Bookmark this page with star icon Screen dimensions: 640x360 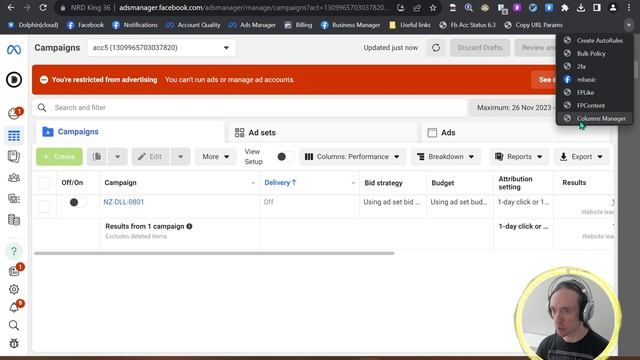click(x=433, y=8)
